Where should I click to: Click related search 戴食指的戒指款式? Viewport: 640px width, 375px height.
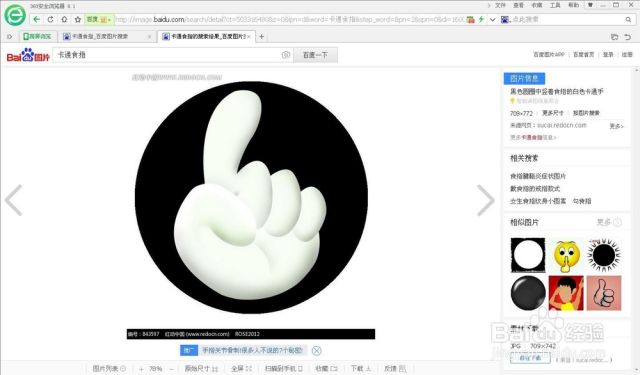(x=535, y=189)
